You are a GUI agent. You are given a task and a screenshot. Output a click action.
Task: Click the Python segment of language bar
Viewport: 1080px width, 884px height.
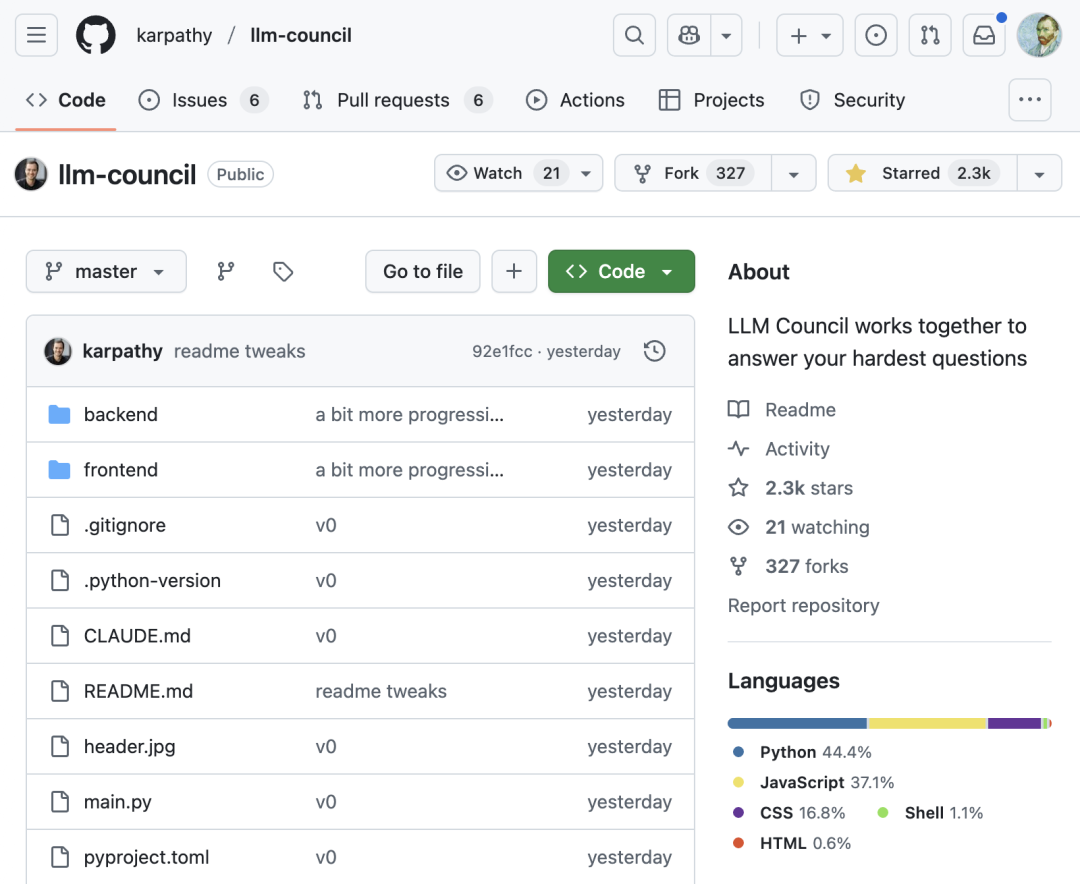797,723
